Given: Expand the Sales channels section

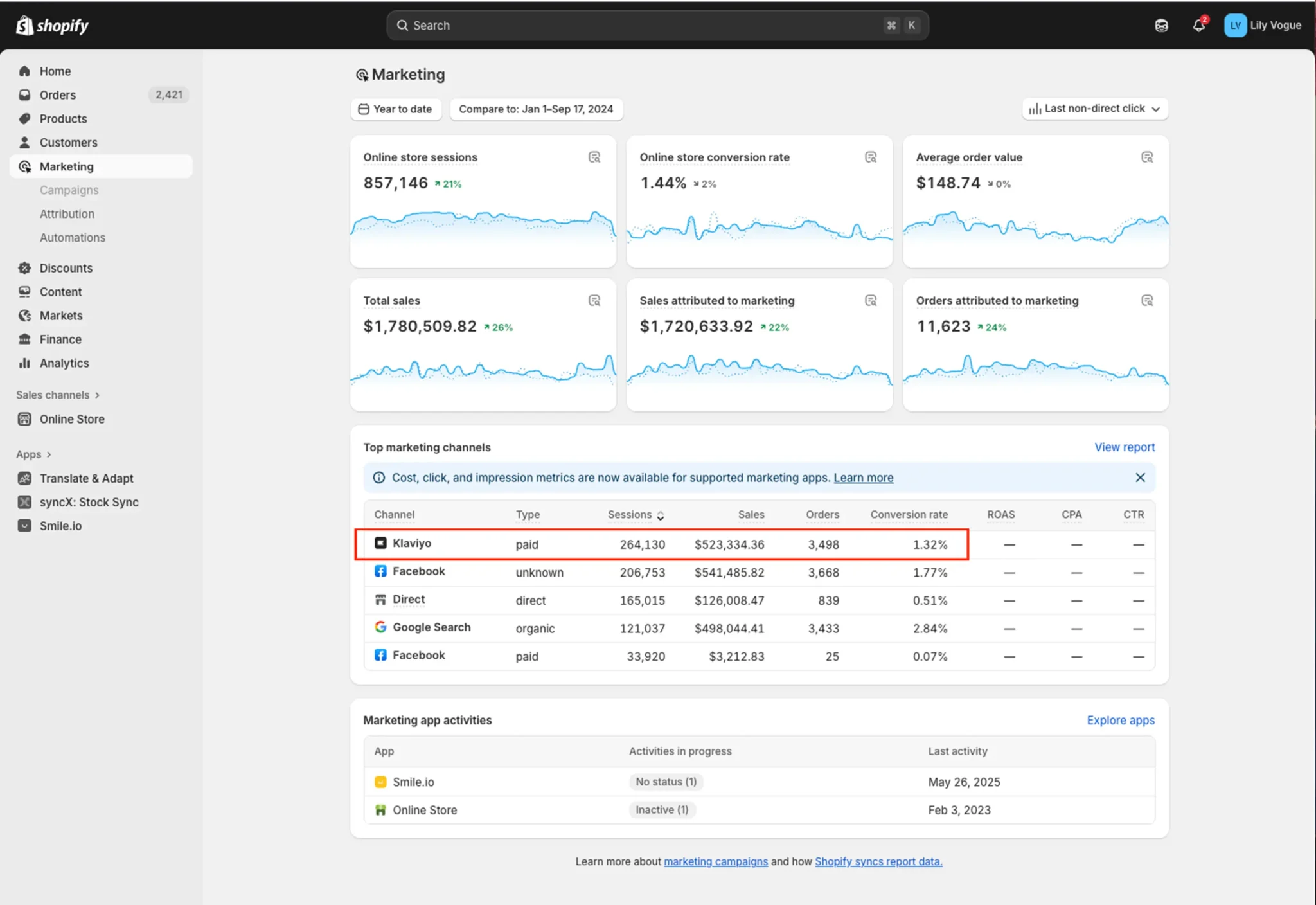Looking at the screenshot, I should 58,395.
